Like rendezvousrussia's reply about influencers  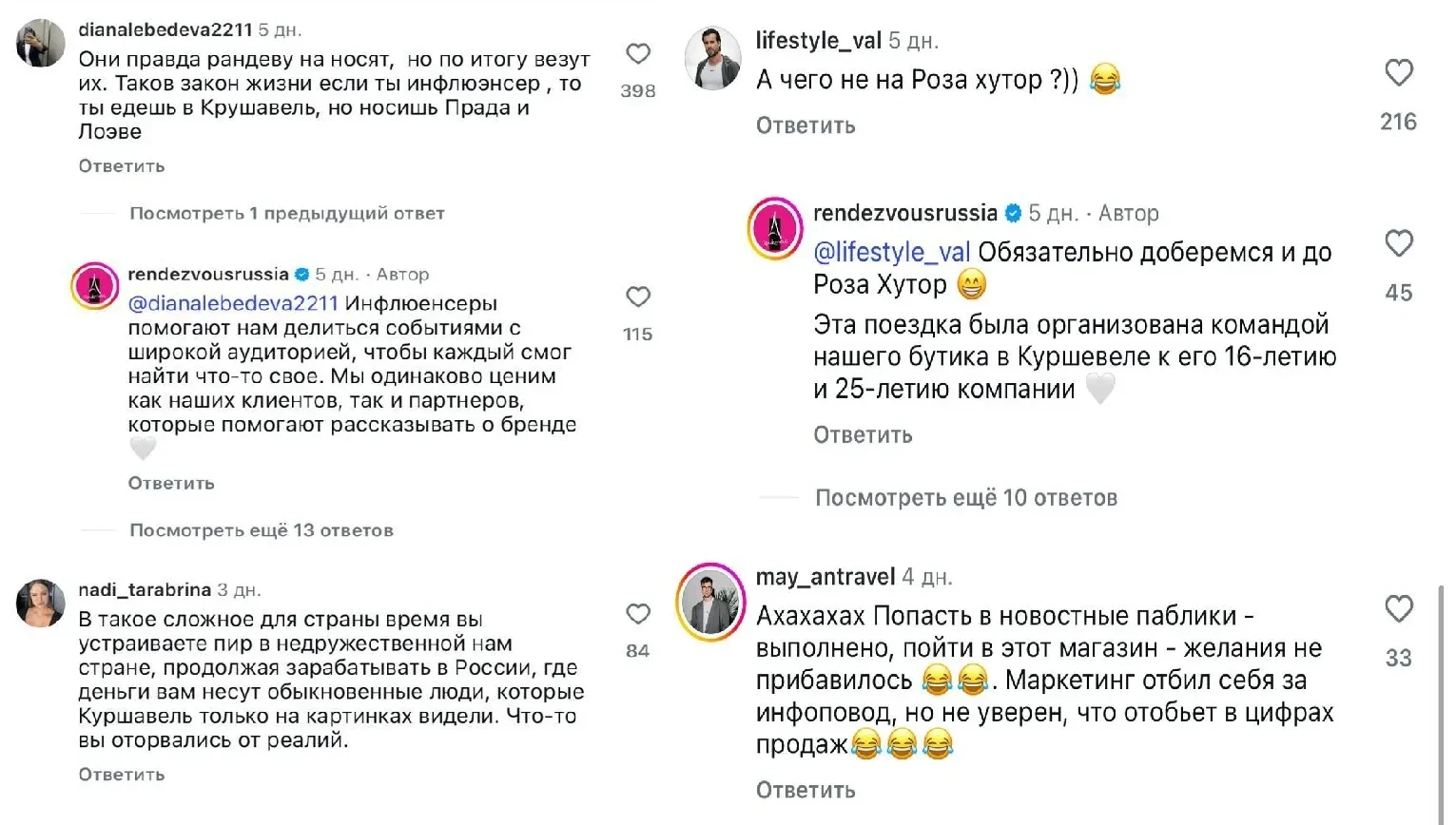point(637,297)
